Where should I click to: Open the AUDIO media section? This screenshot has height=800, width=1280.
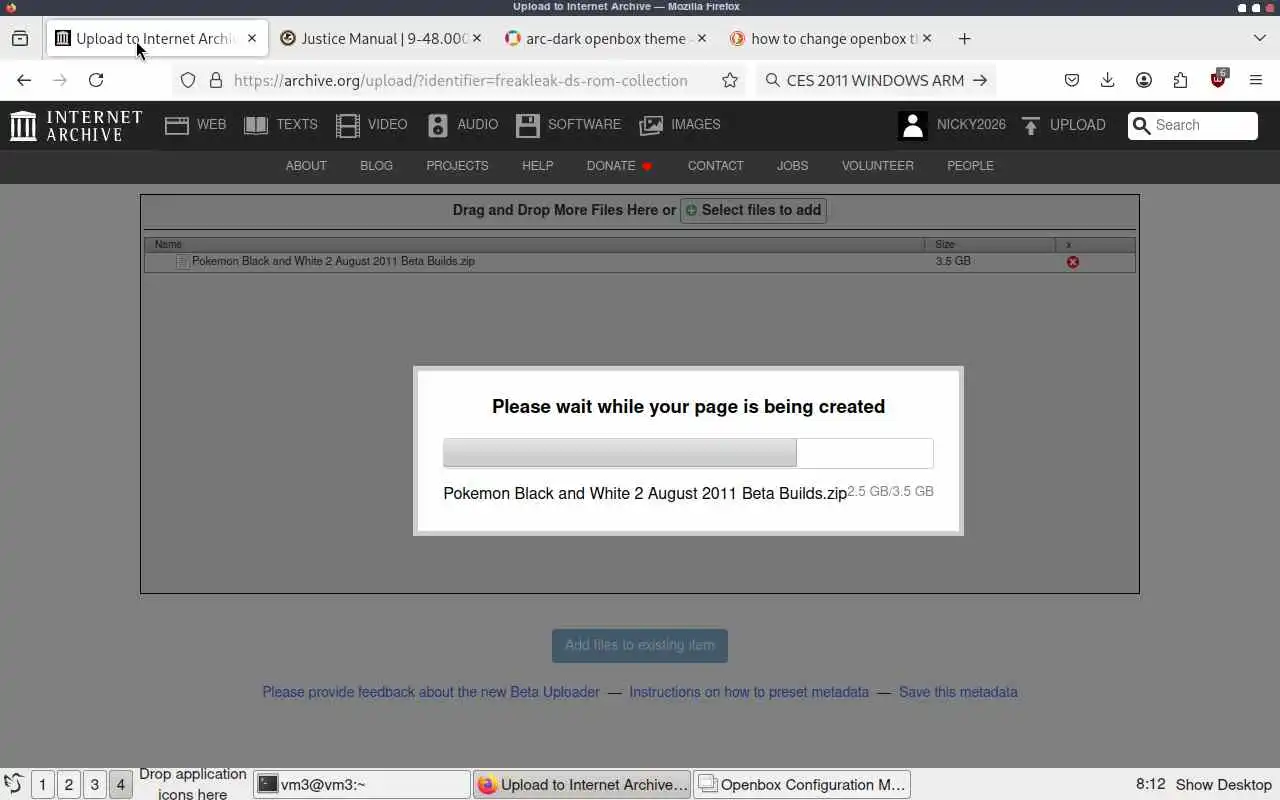click(462, 125)
